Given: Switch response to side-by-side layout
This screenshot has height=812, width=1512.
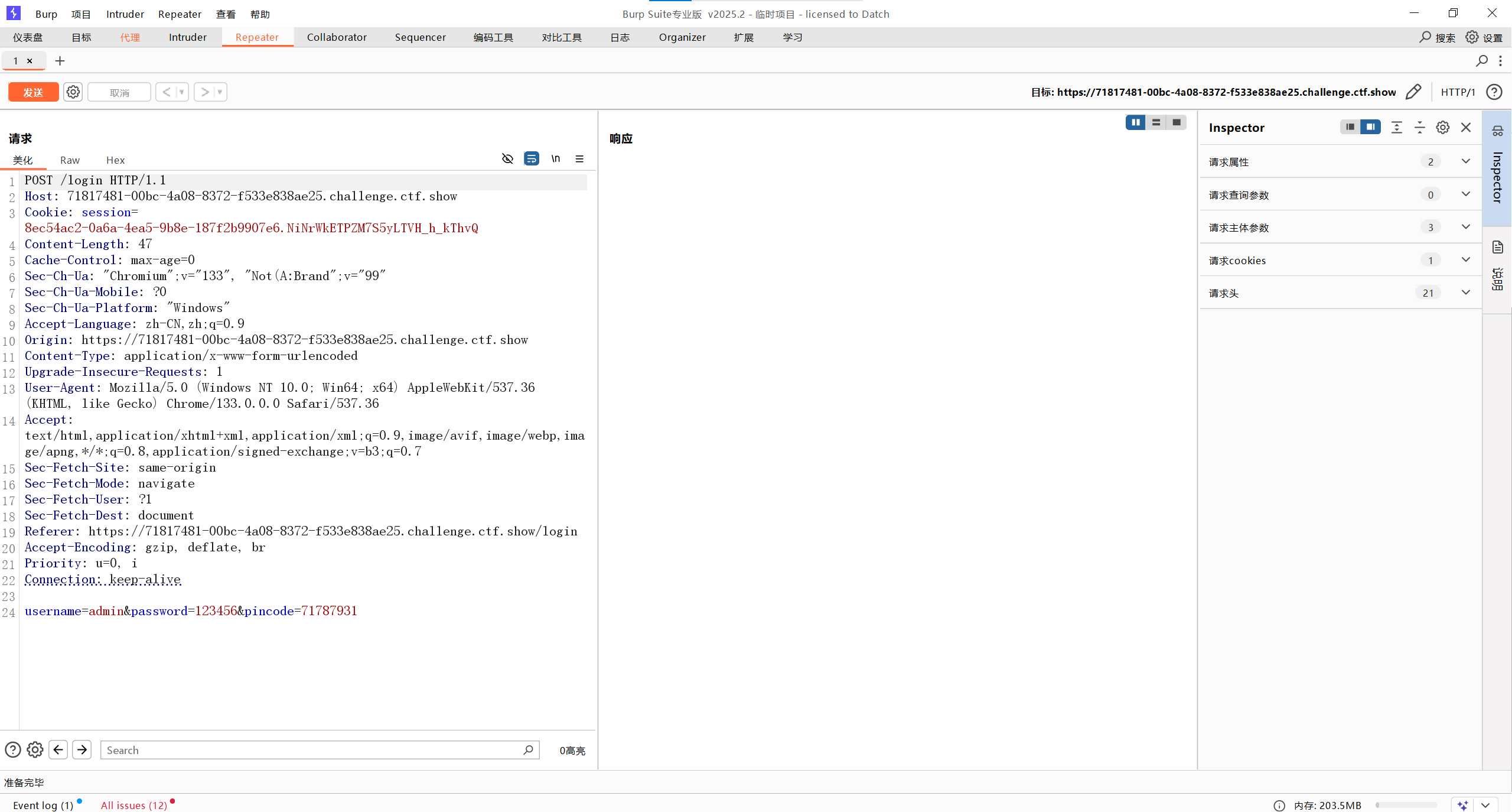Looking at the screenshot, I should point(1135,122).
